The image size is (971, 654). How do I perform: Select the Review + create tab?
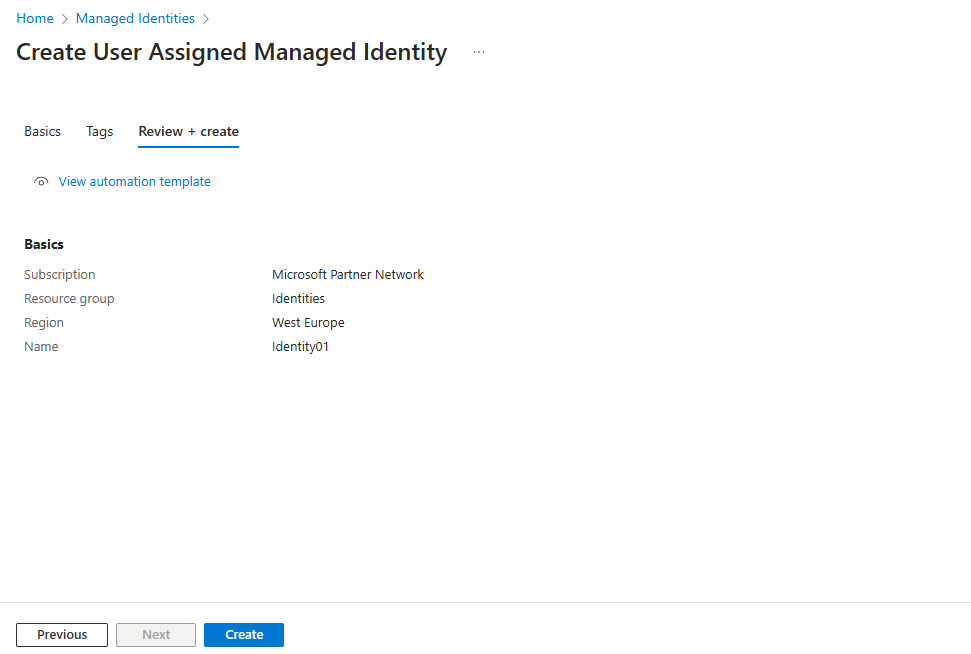(188, 131)
